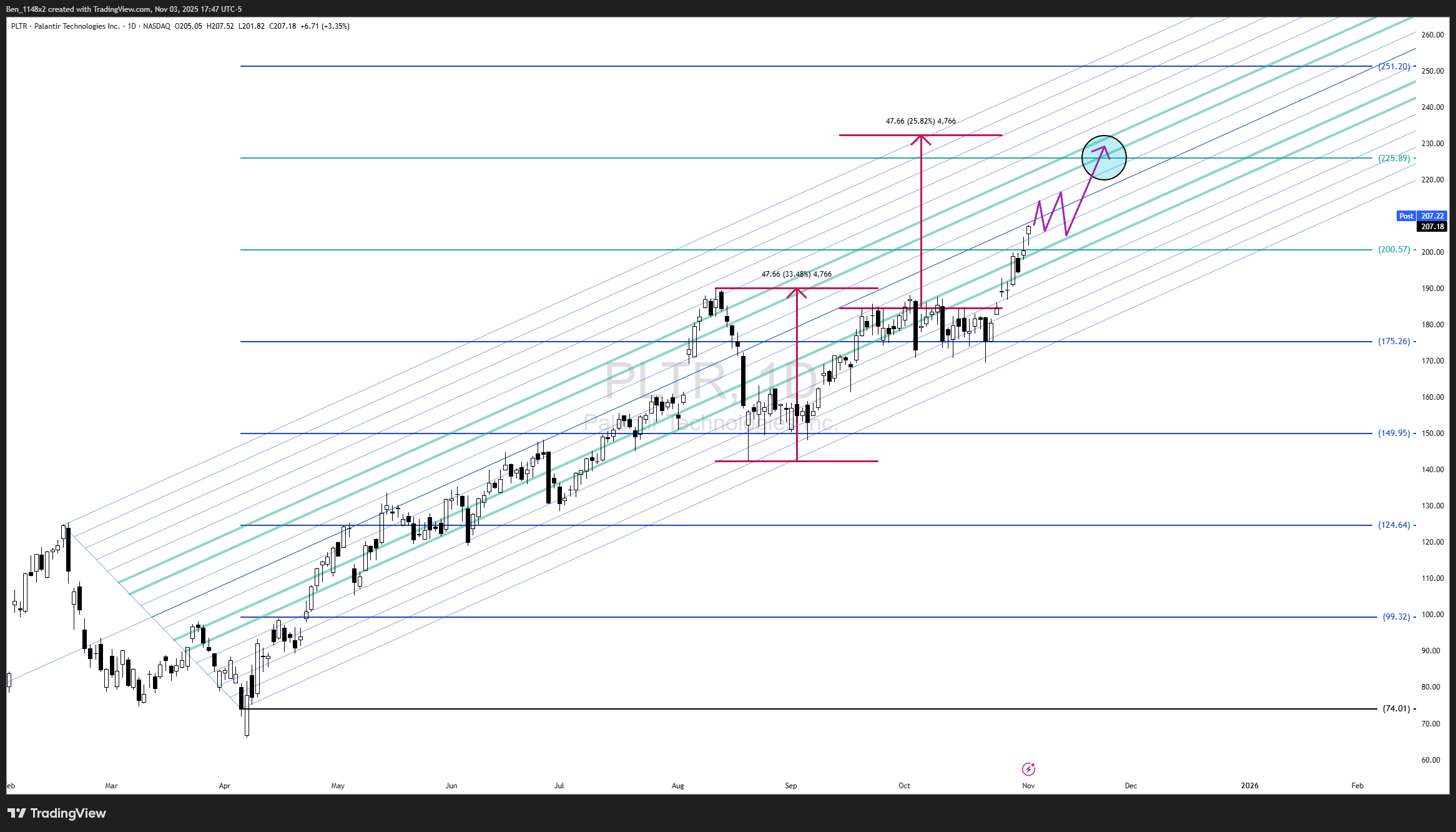The height and width of the screenshot is (832, 1456).
Task: Click the purple projection arrow tip
Action: (x=1104, y=148)
